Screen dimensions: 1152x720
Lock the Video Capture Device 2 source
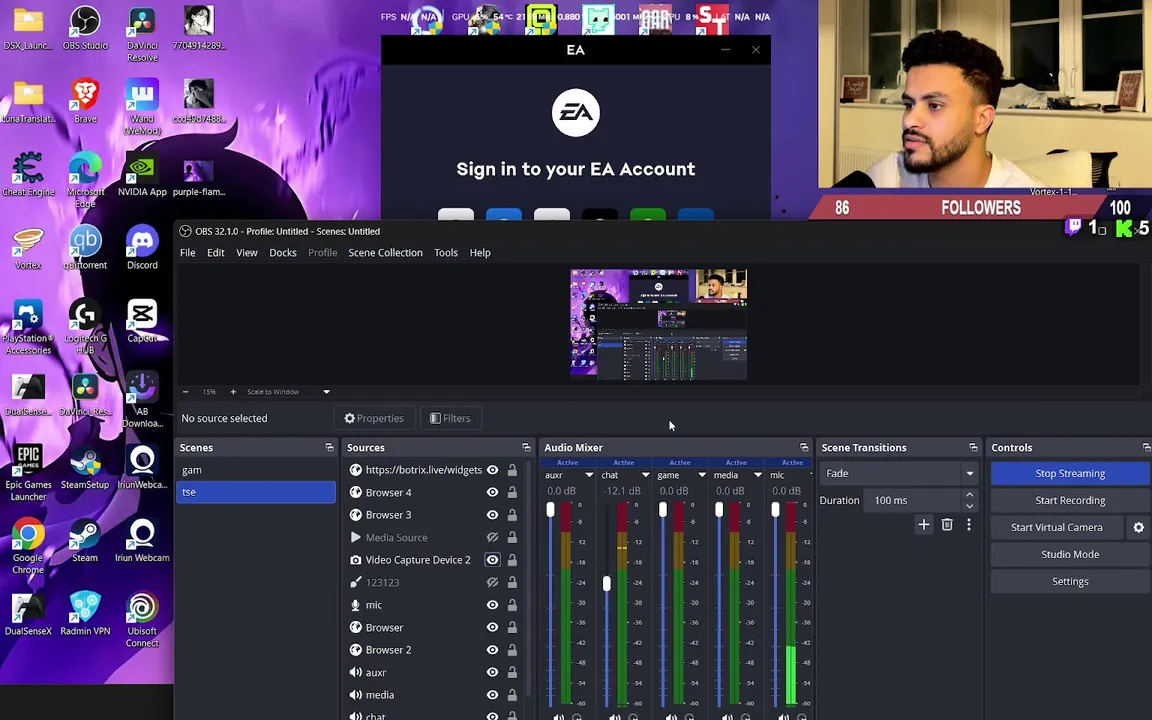pyautogui.click(x=512, y=560)
